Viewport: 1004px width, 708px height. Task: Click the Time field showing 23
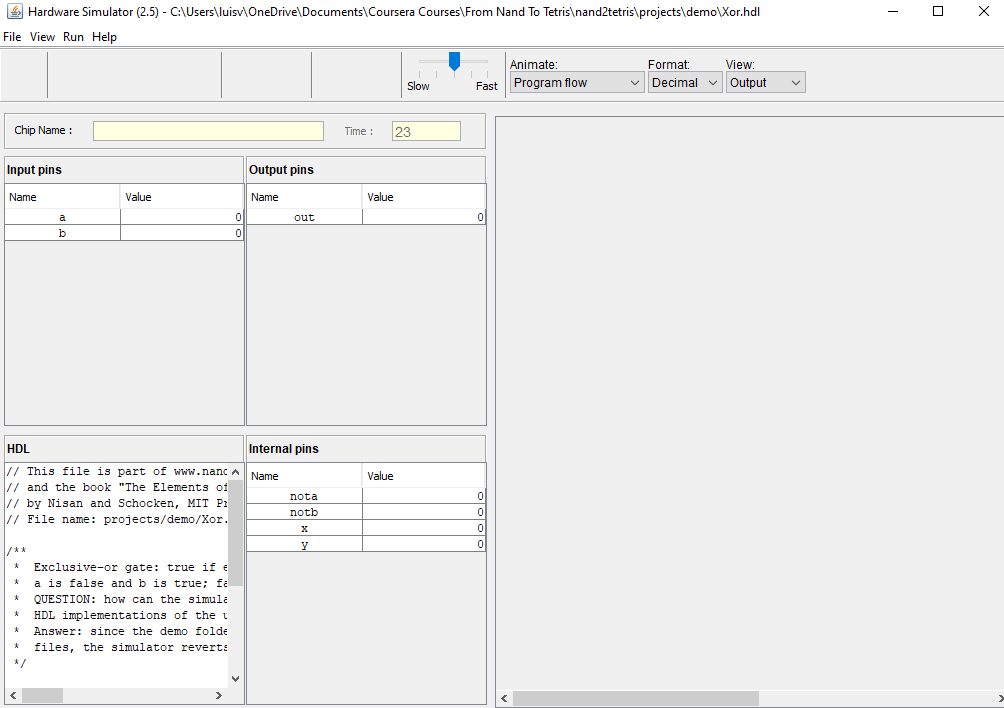[x=426, y=131]
